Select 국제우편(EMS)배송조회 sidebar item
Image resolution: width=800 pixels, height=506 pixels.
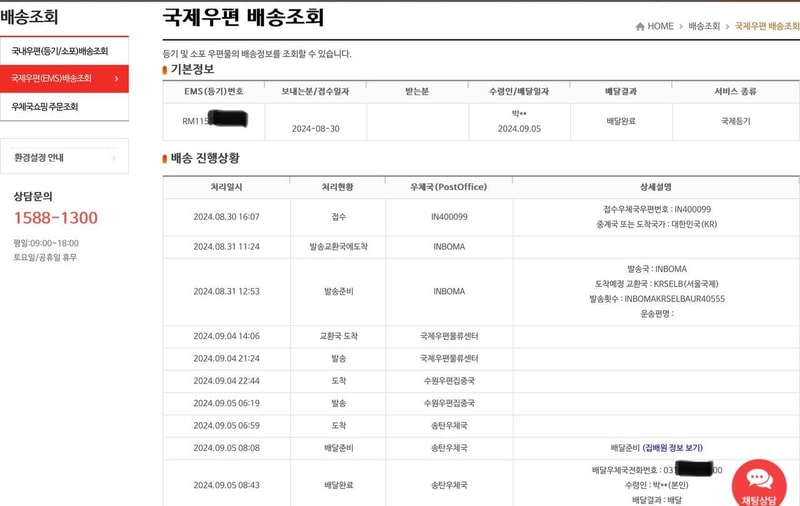click(52, 78)
